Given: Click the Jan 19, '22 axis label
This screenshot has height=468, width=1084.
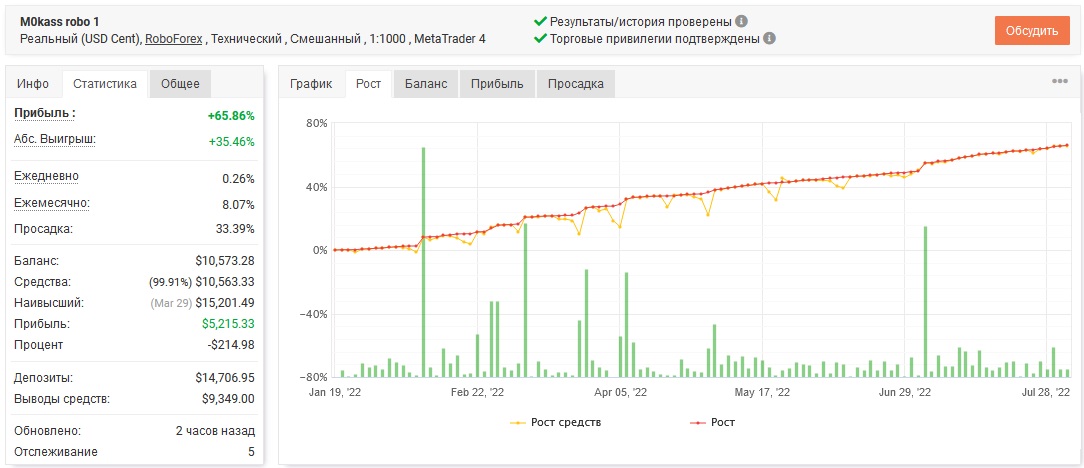Looking at the screenshot, I should (x=335, y=392).
